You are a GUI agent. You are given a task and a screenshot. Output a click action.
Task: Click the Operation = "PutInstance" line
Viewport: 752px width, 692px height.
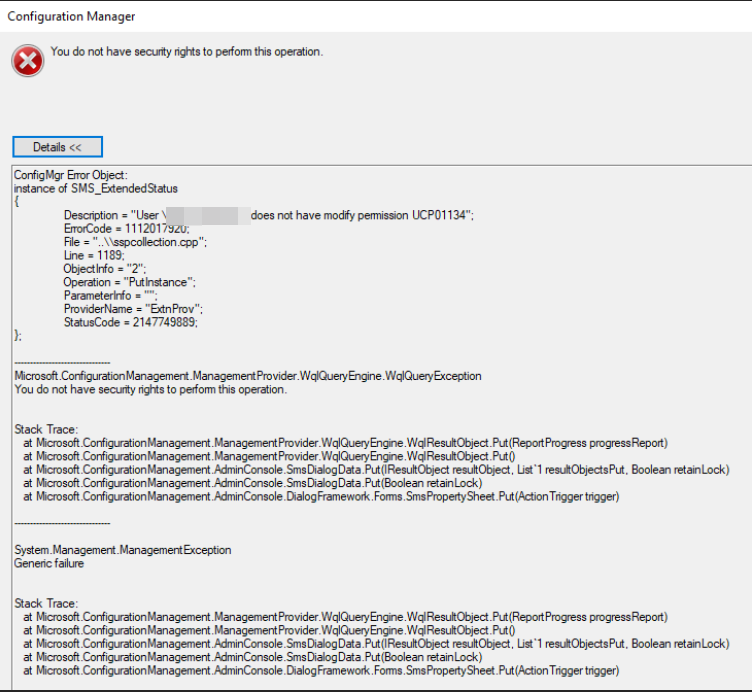(129, 282)
